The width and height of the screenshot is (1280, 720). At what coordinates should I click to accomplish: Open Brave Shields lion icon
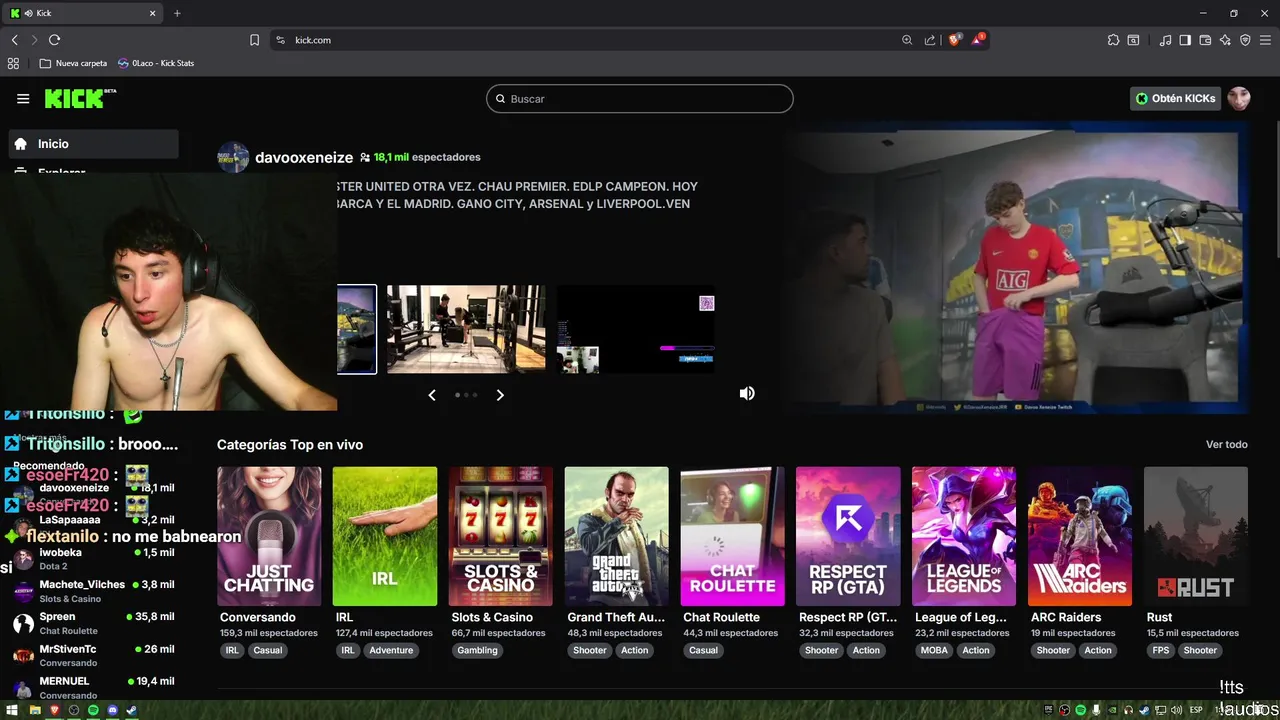pyautogui.click(x=955, y=40)
